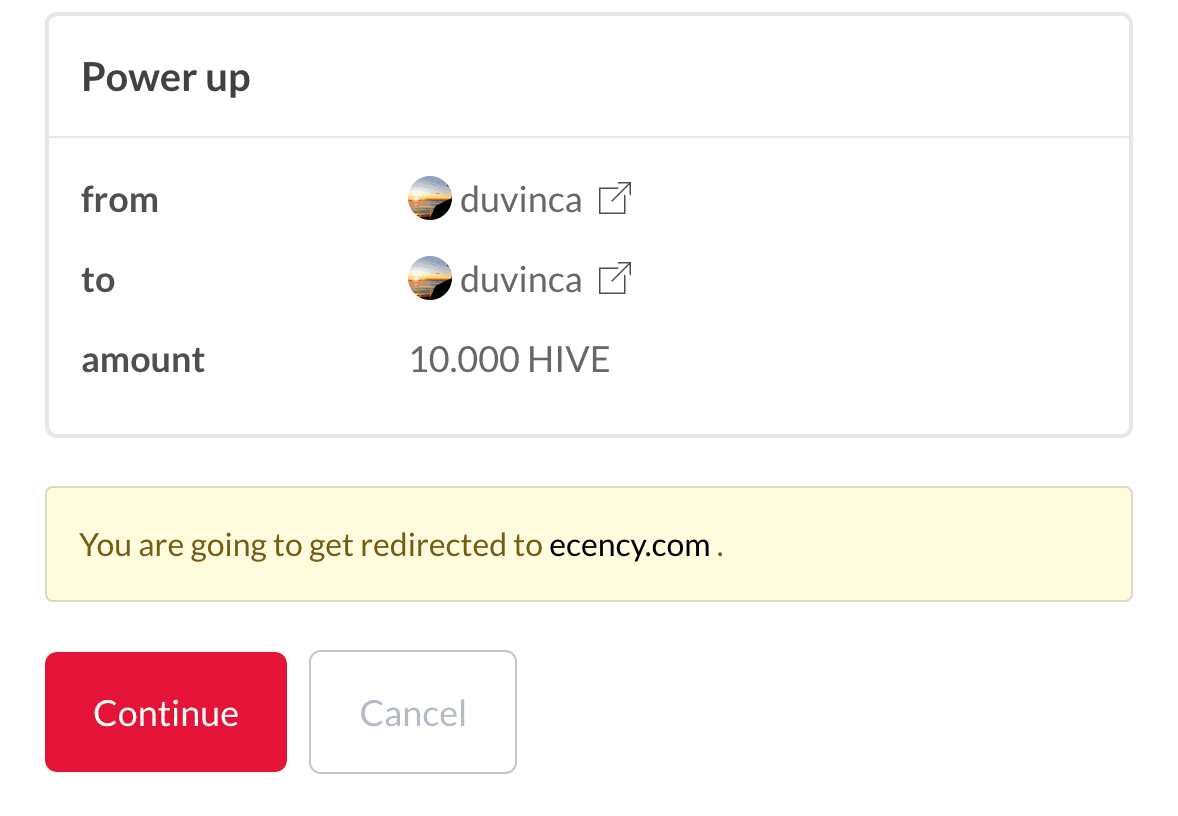Click 'You are going to get redirected' text
Viewport: 1178px width, 816px height.
[x=310, y=545]
